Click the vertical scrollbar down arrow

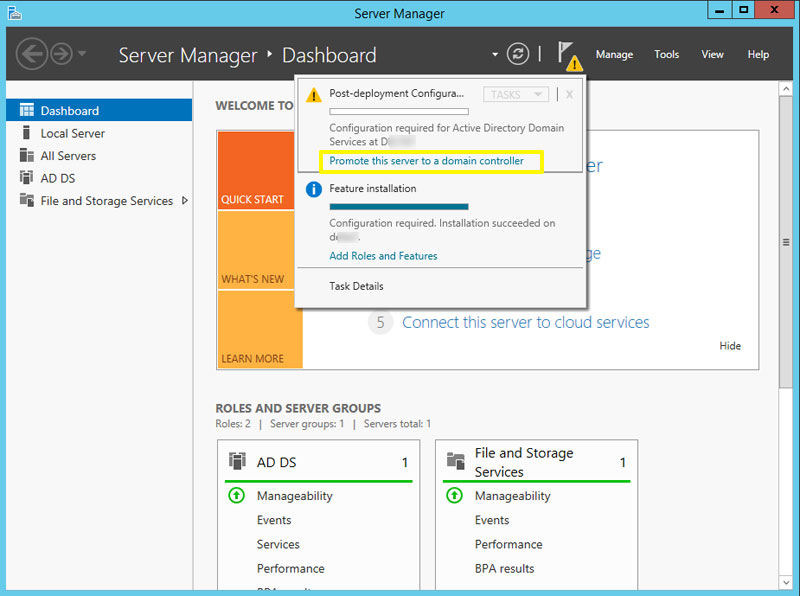tap(786, 582)
